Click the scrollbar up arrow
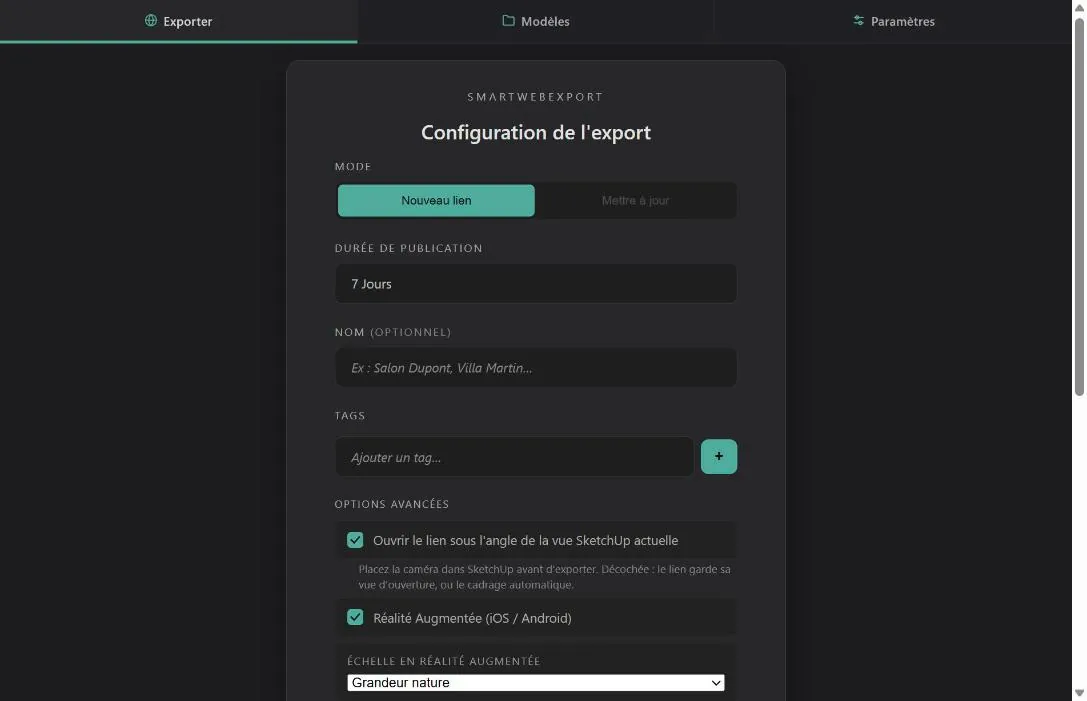 click(x=1079, y=7)
